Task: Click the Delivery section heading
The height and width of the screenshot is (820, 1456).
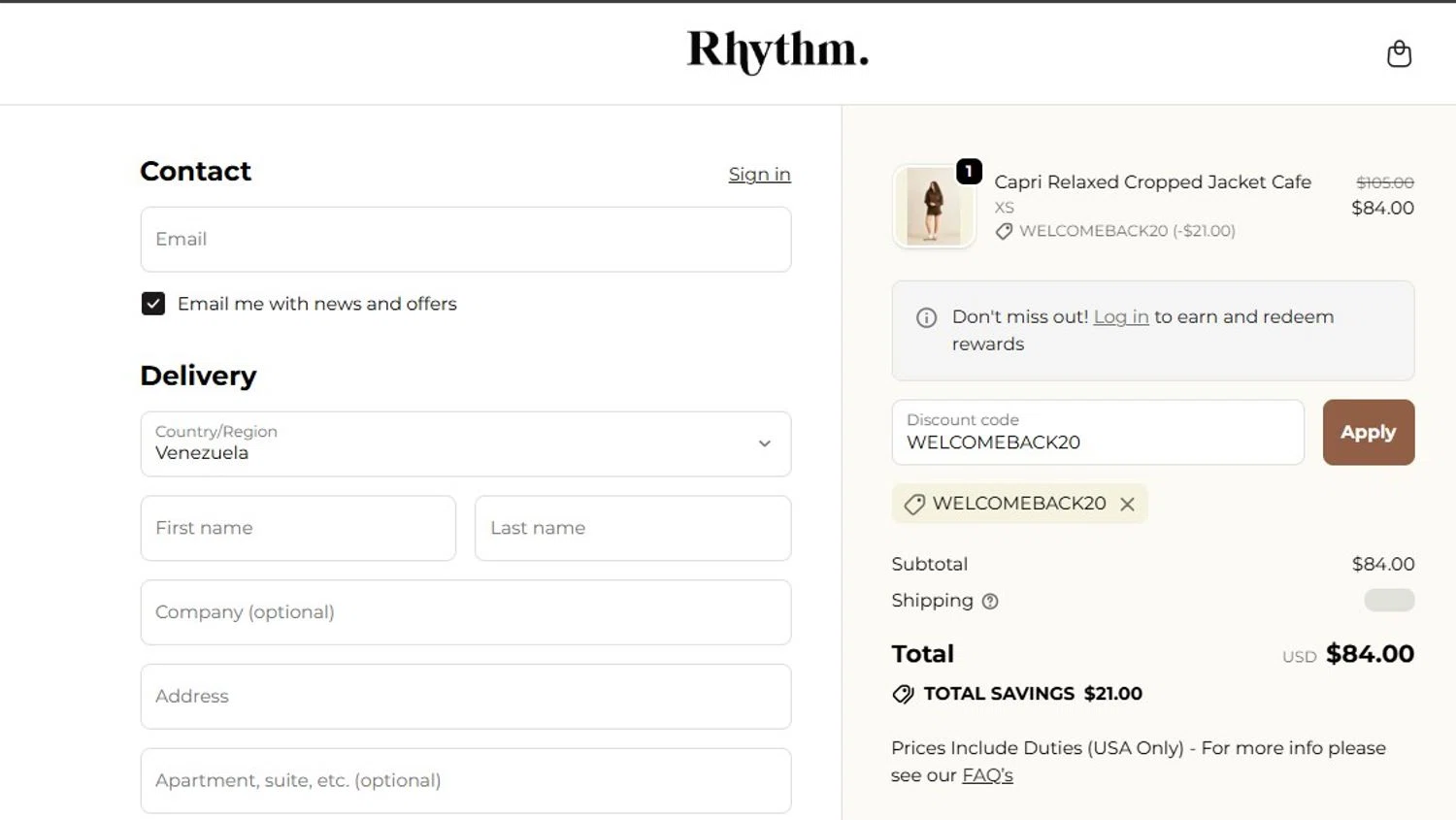Action: pyautogui.click(x=198, y=376)
